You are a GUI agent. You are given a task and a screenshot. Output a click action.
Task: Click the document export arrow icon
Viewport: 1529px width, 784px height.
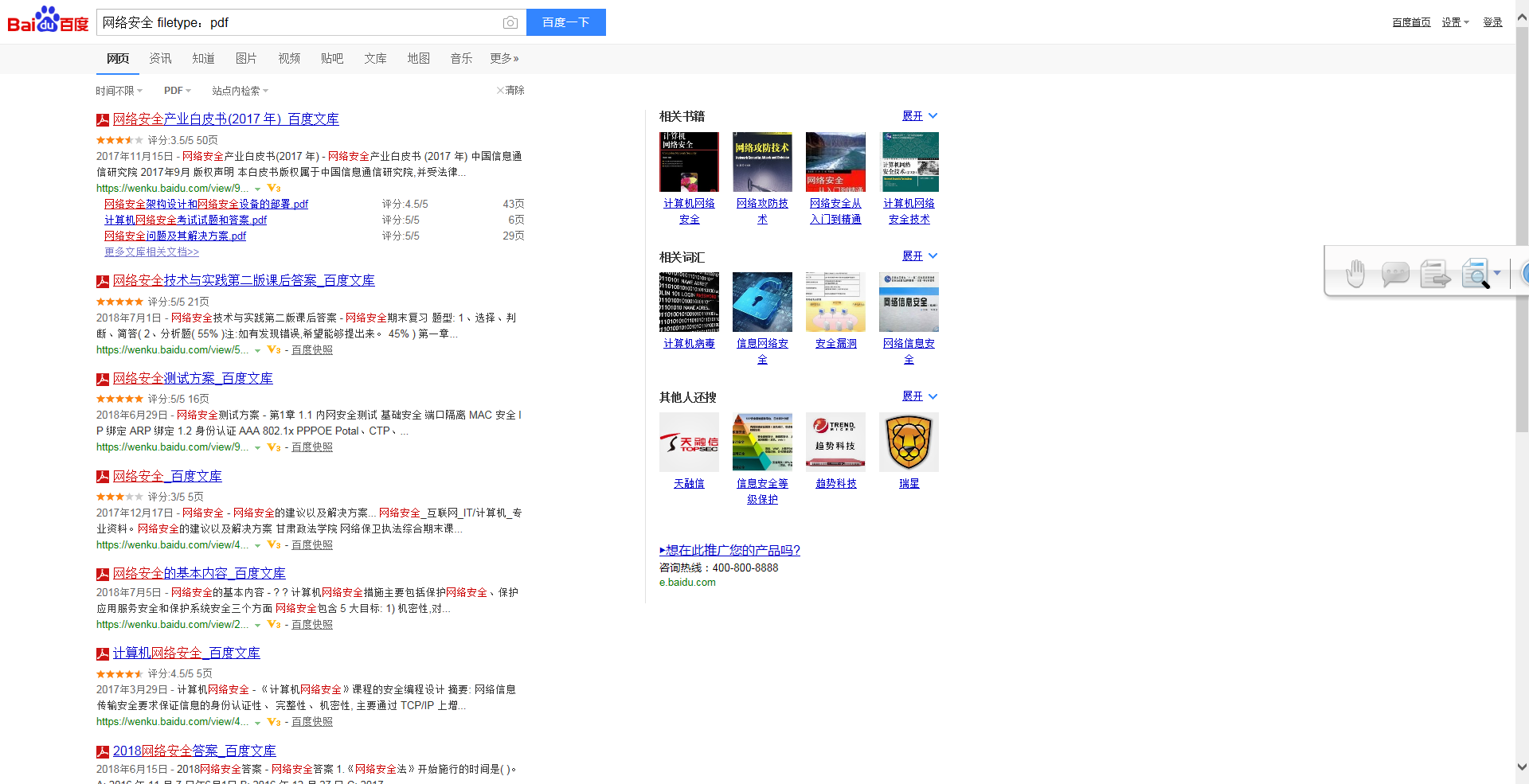[1435, 275]
